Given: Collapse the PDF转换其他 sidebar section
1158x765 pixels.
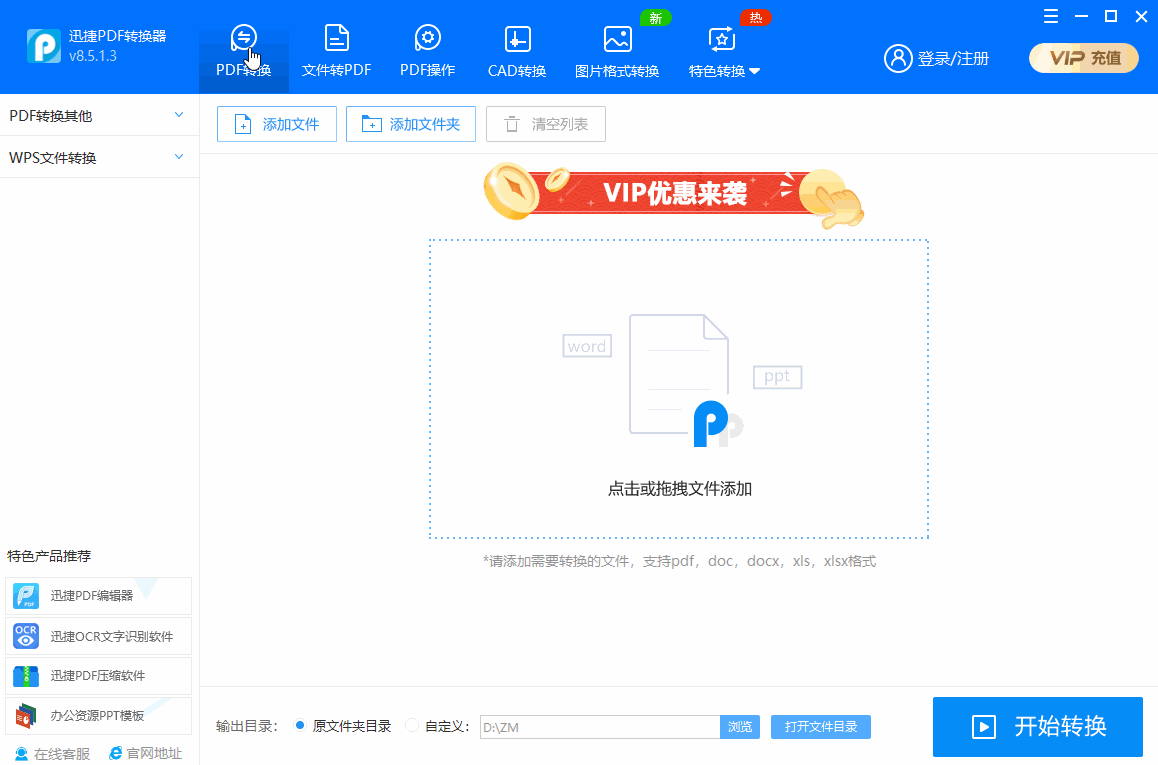Looking at the screenshot, I should (98, 115).
